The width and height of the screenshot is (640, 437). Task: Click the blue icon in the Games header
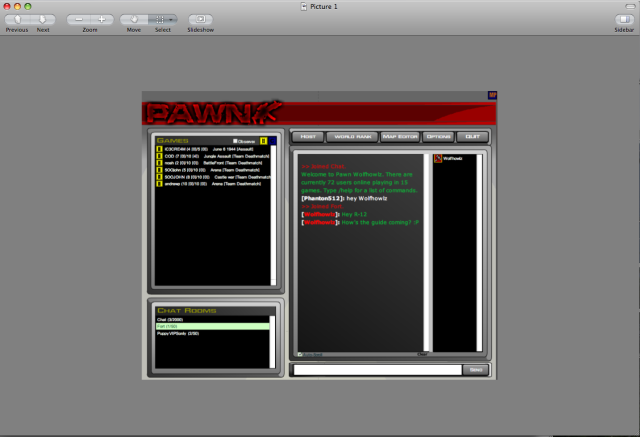272,141
